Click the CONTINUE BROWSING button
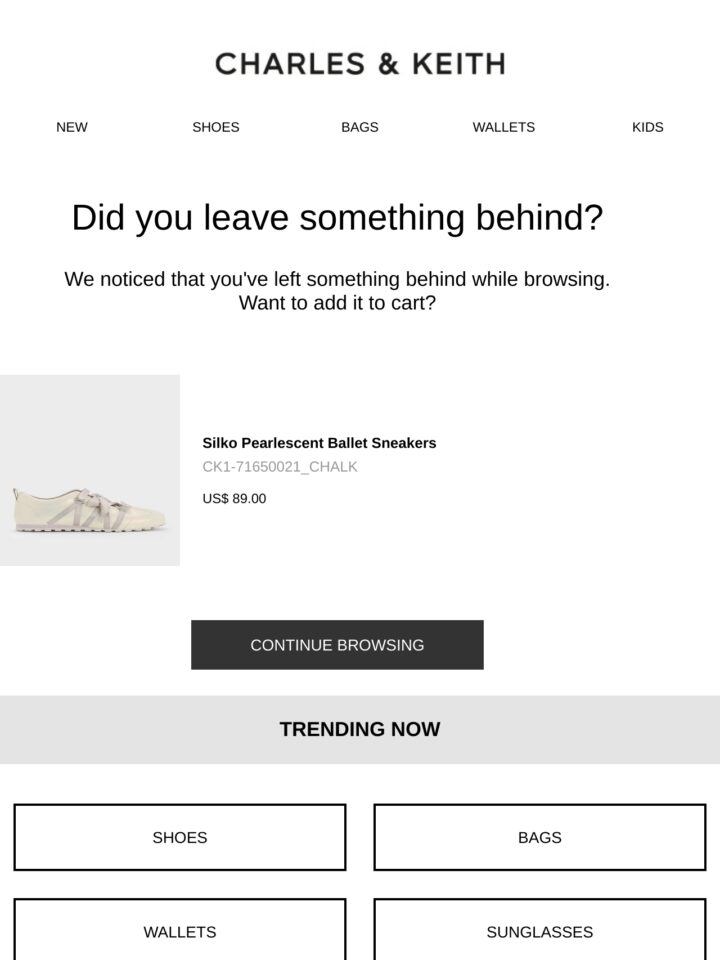The image size is (720, 960). tap(337, 645)
